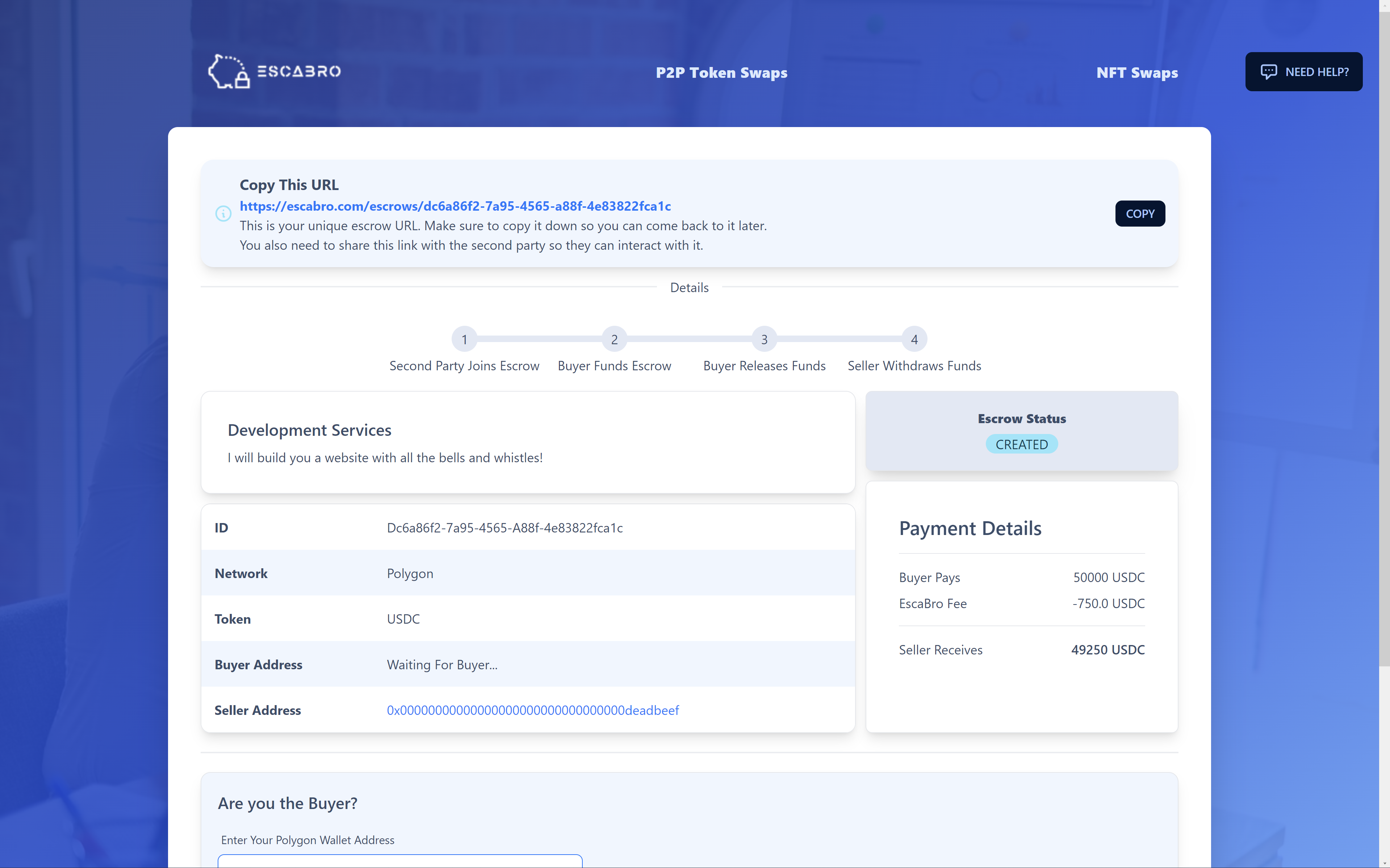The height and width of the screenshot is (868, 1390).
Task: Click the bells and whistles description text
Action: pos(385,458)
